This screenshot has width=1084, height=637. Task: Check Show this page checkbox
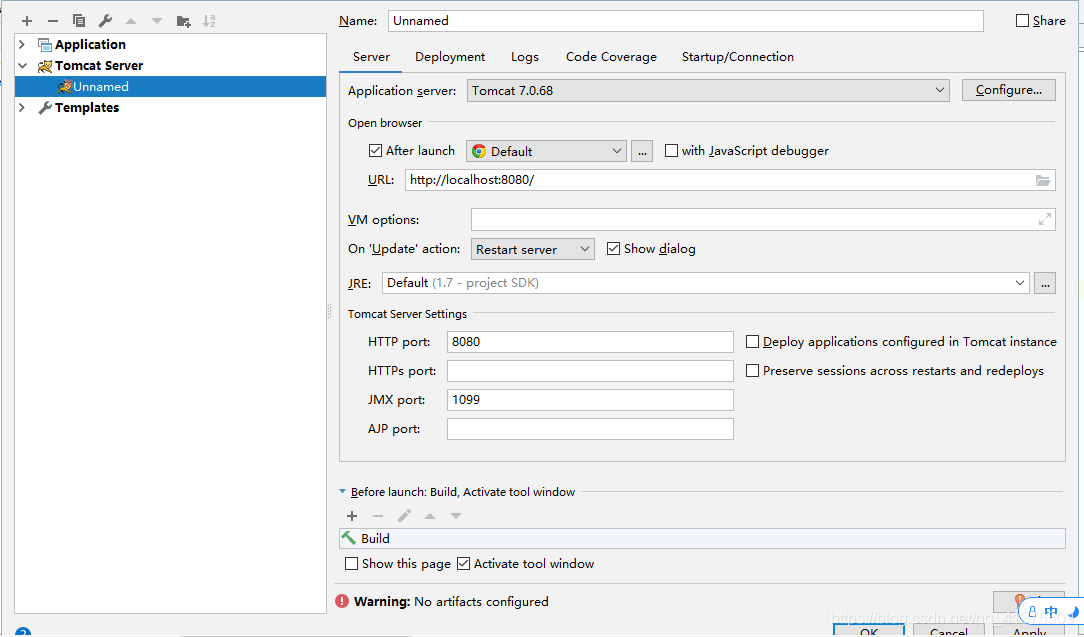[x=351, y=564]
